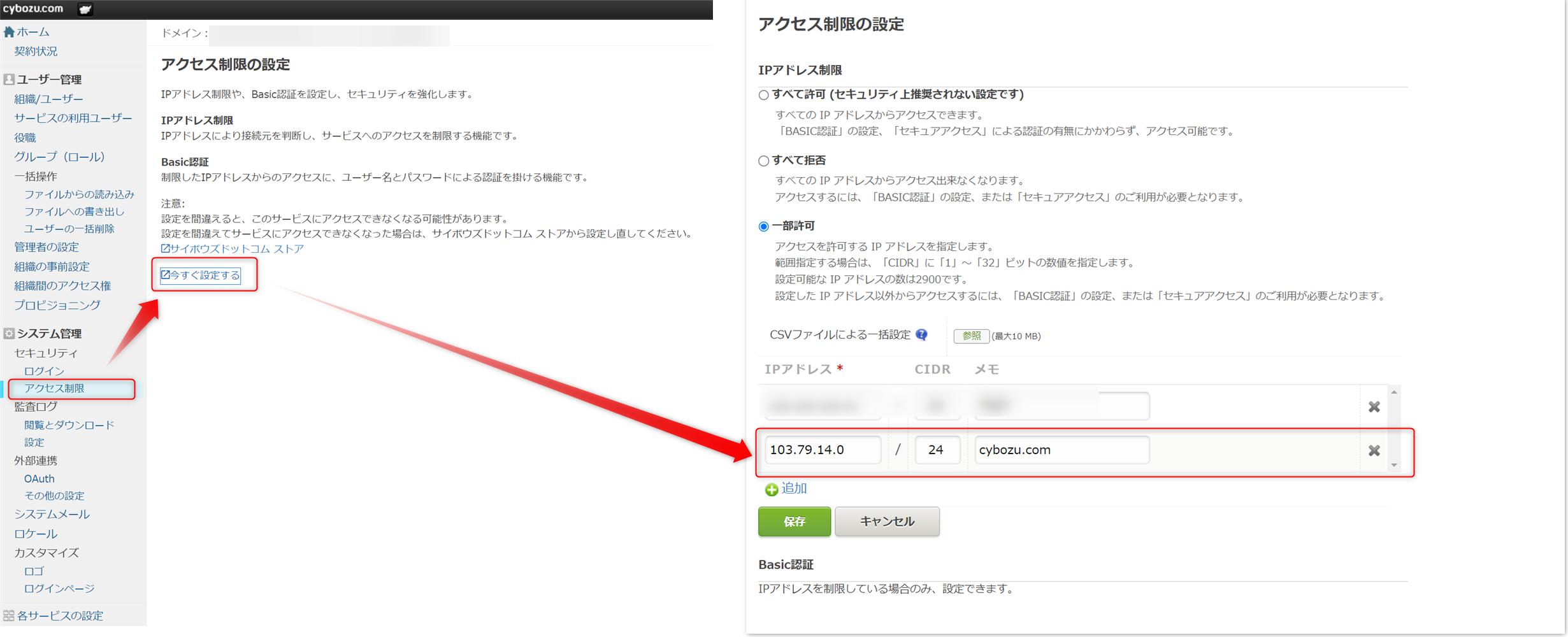
Task: Open 管理者の設定 in sidebar
Action: pos(47,247)
